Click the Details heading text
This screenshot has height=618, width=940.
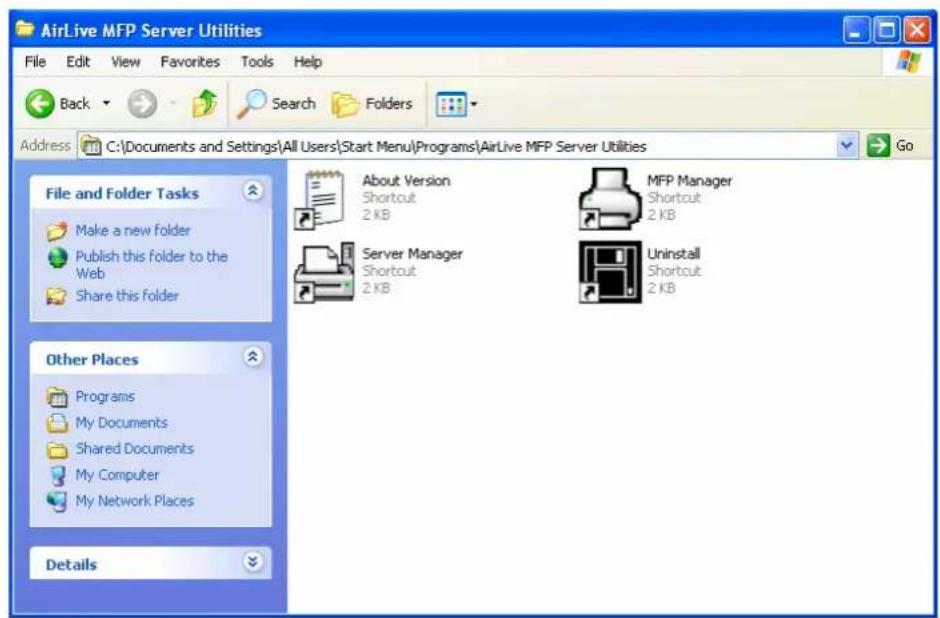click(x=71, y=565)
